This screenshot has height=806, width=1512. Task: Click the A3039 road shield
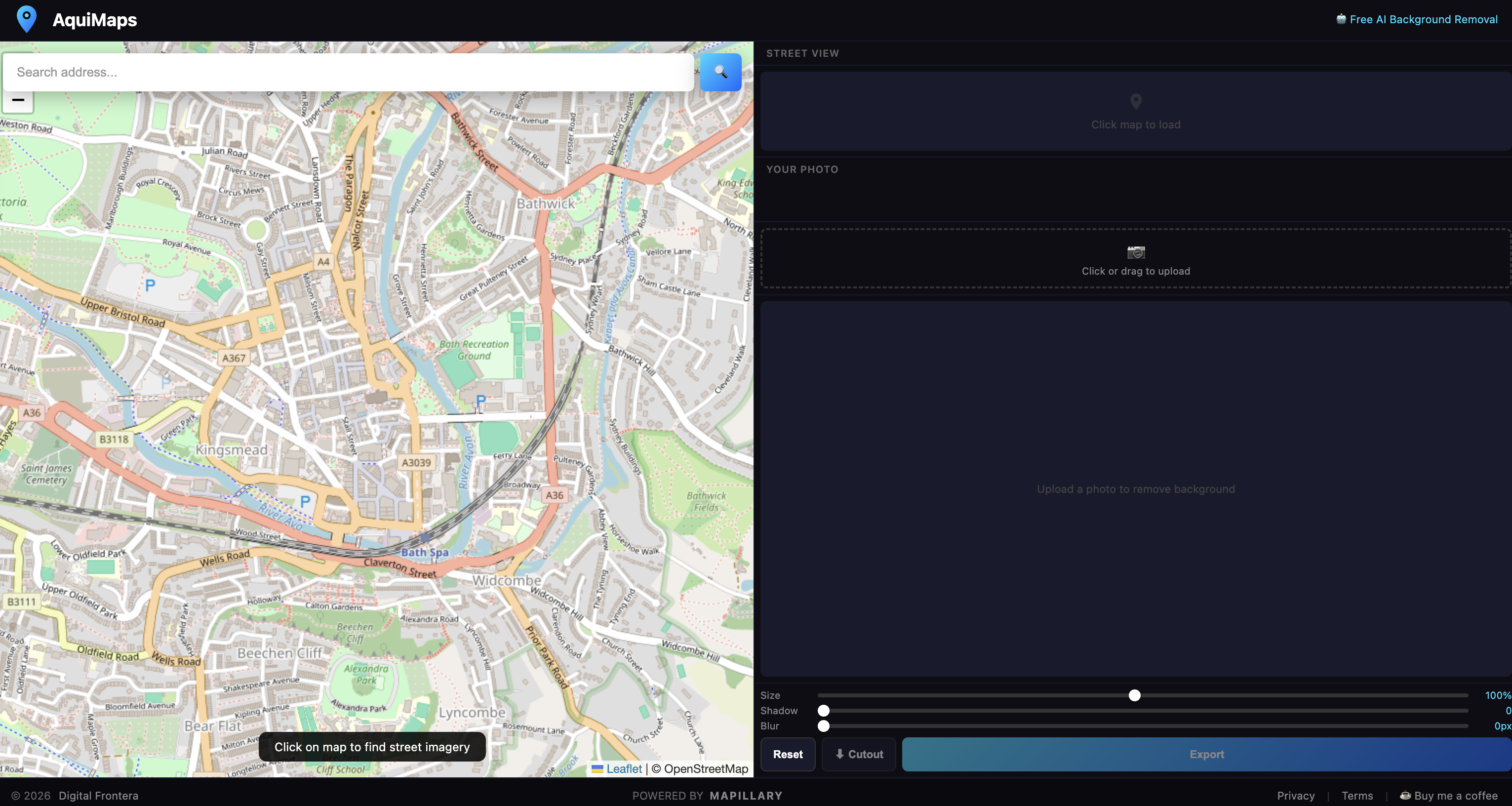(416, 463)
